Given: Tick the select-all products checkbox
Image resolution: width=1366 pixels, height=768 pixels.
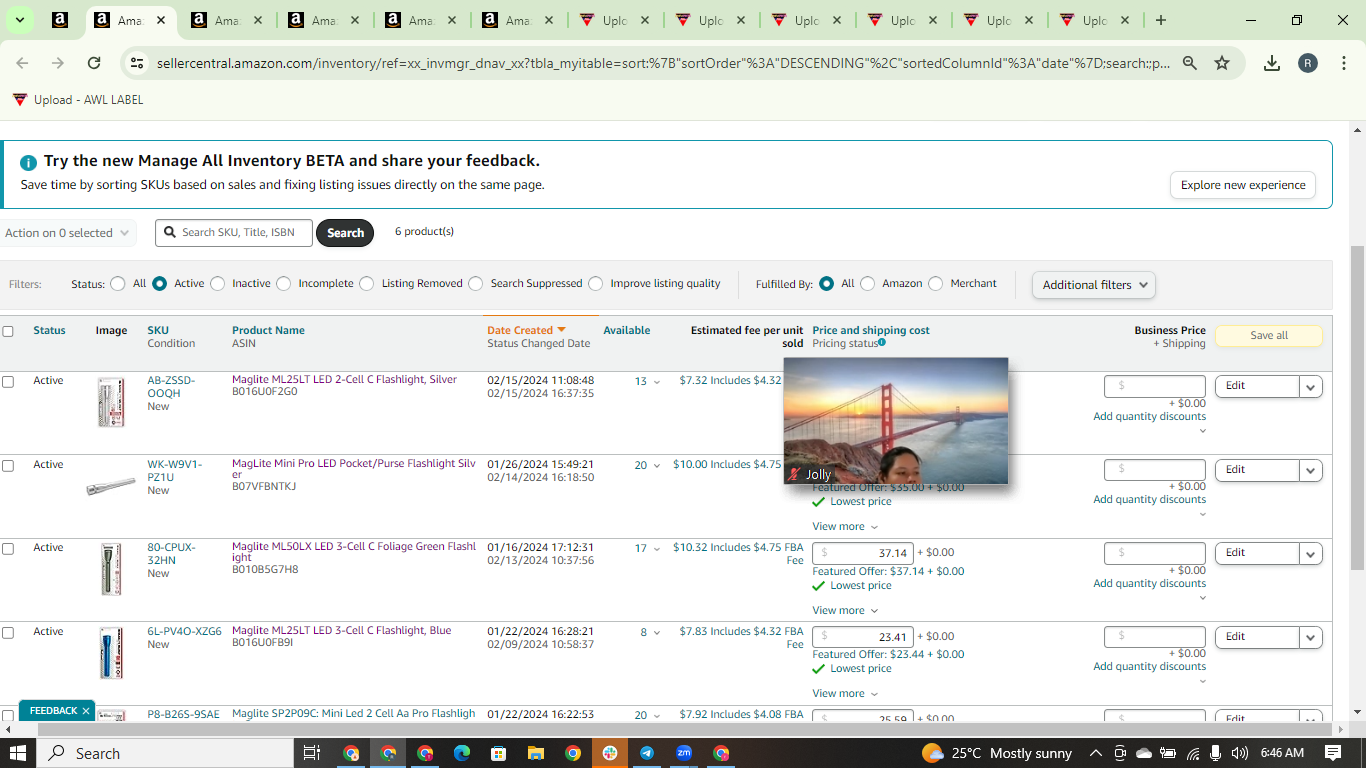Looking at the screenshot, I should coord(8,331).
